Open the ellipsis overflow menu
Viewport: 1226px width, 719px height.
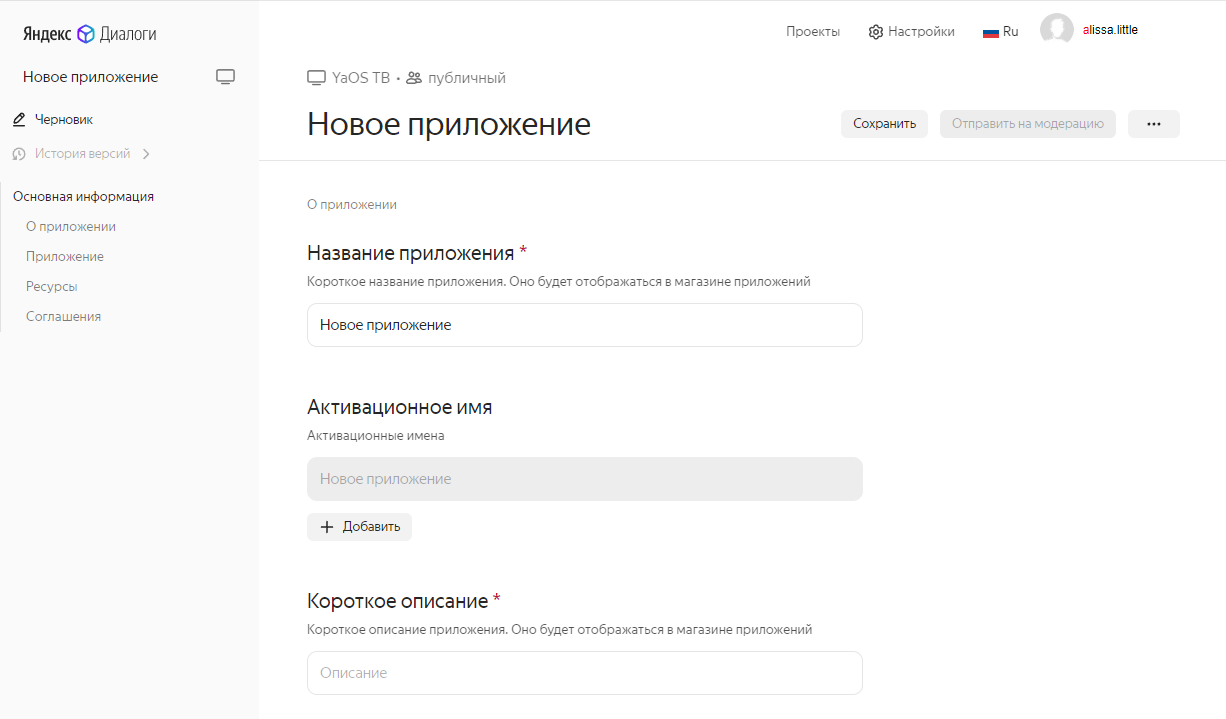tap(1153, 123)
